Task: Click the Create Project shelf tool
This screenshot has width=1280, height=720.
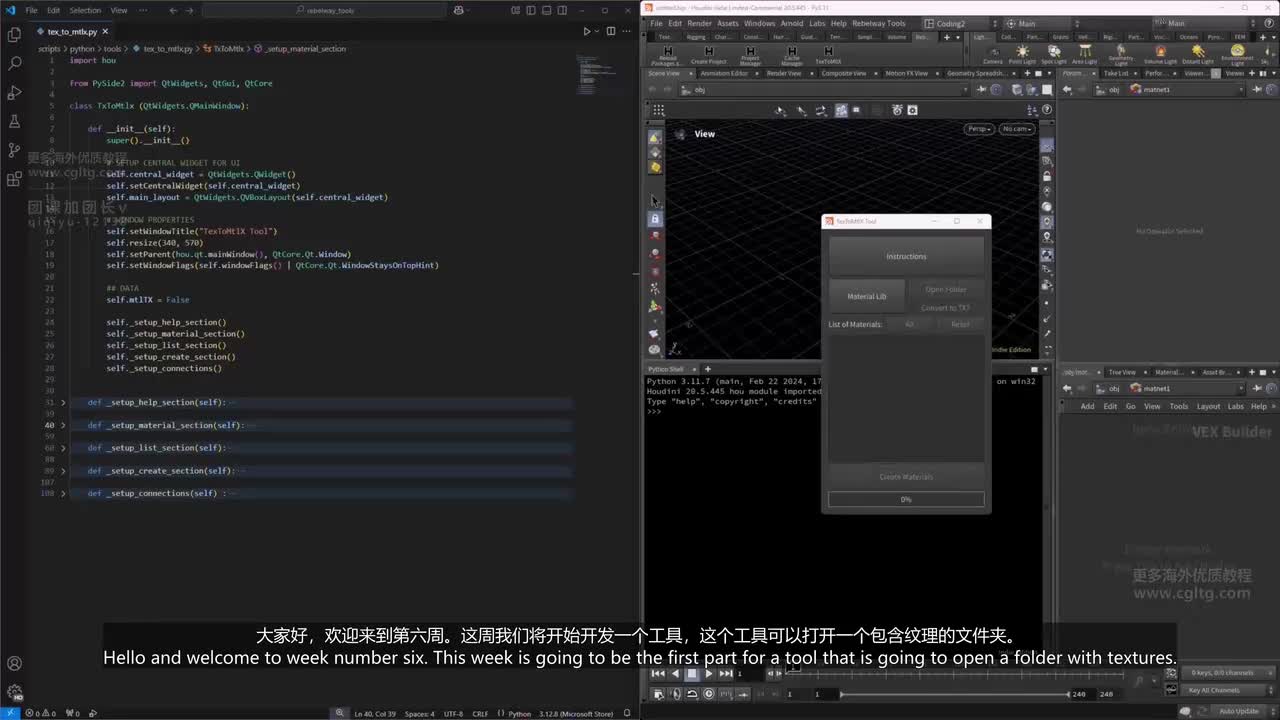Action: [709, 55]
